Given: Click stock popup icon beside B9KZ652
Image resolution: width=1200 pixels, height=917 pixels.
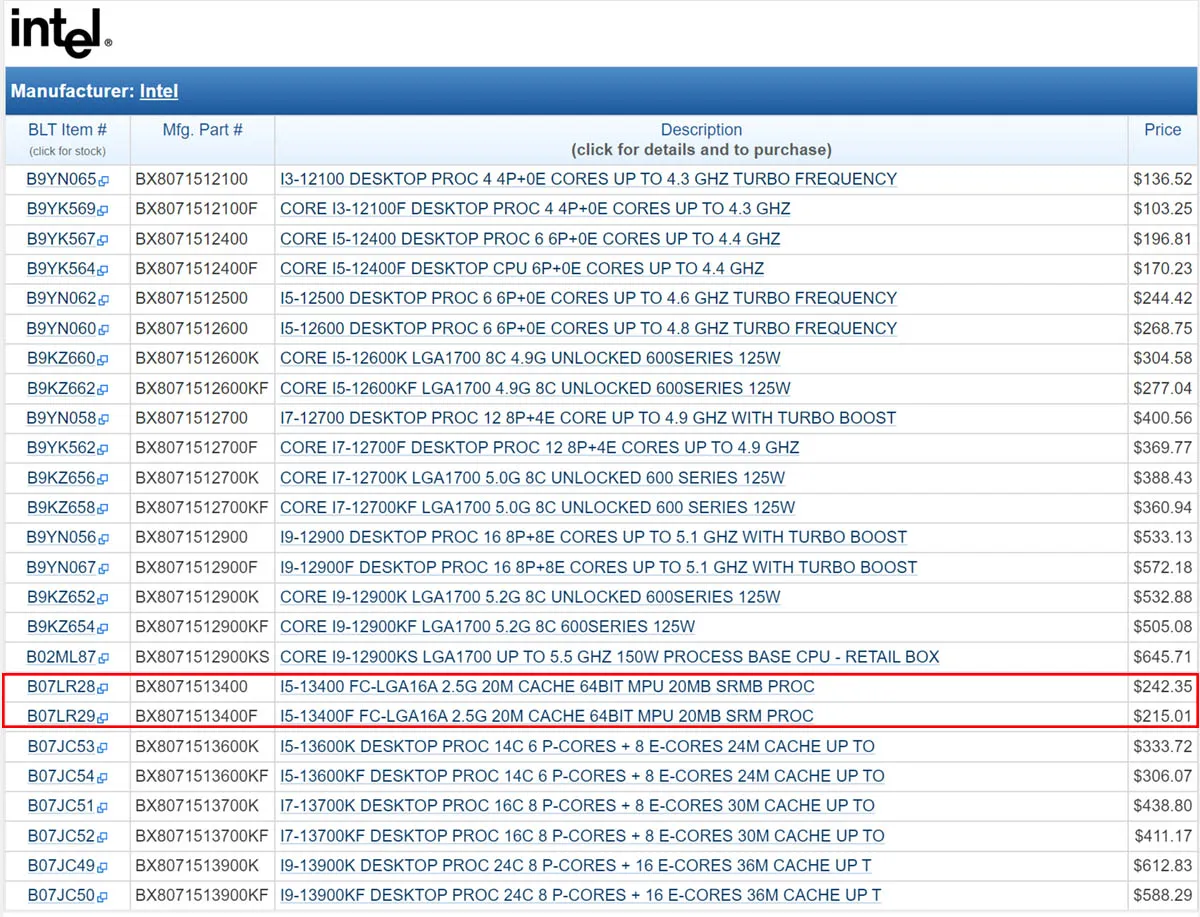Looking at the screenshot, I should (103, 599).
